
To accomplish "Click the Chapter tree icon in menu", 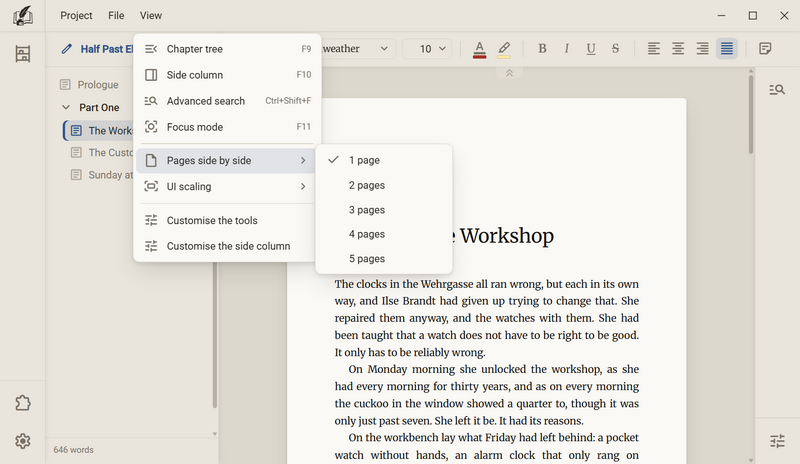I will (151, 49).
